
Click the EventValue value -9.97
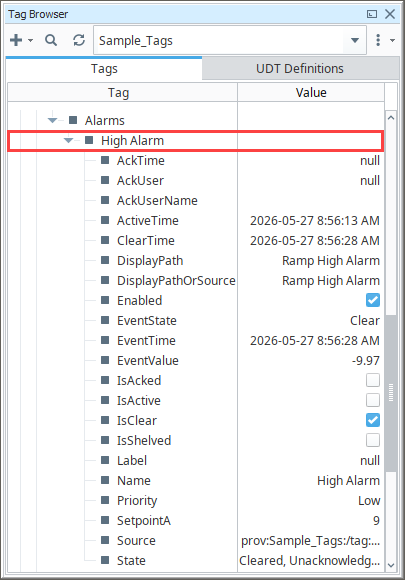pyautogui.click(x=366, y=361)
